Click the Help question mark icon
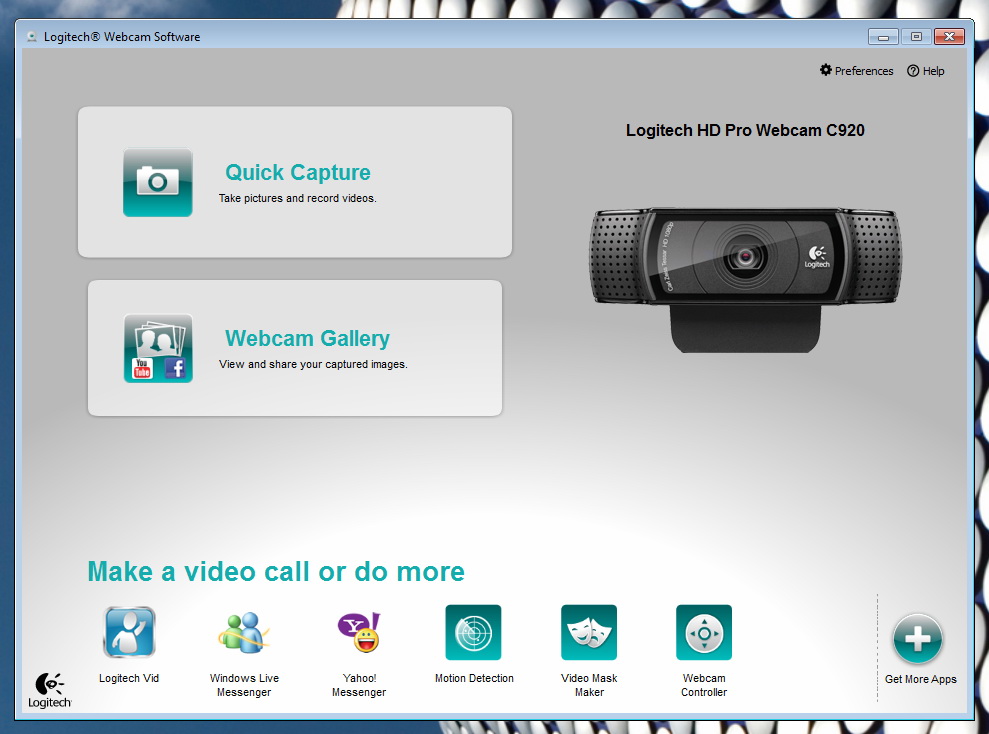Viewport: 989px width, 734px height. [x=913, y=71]
